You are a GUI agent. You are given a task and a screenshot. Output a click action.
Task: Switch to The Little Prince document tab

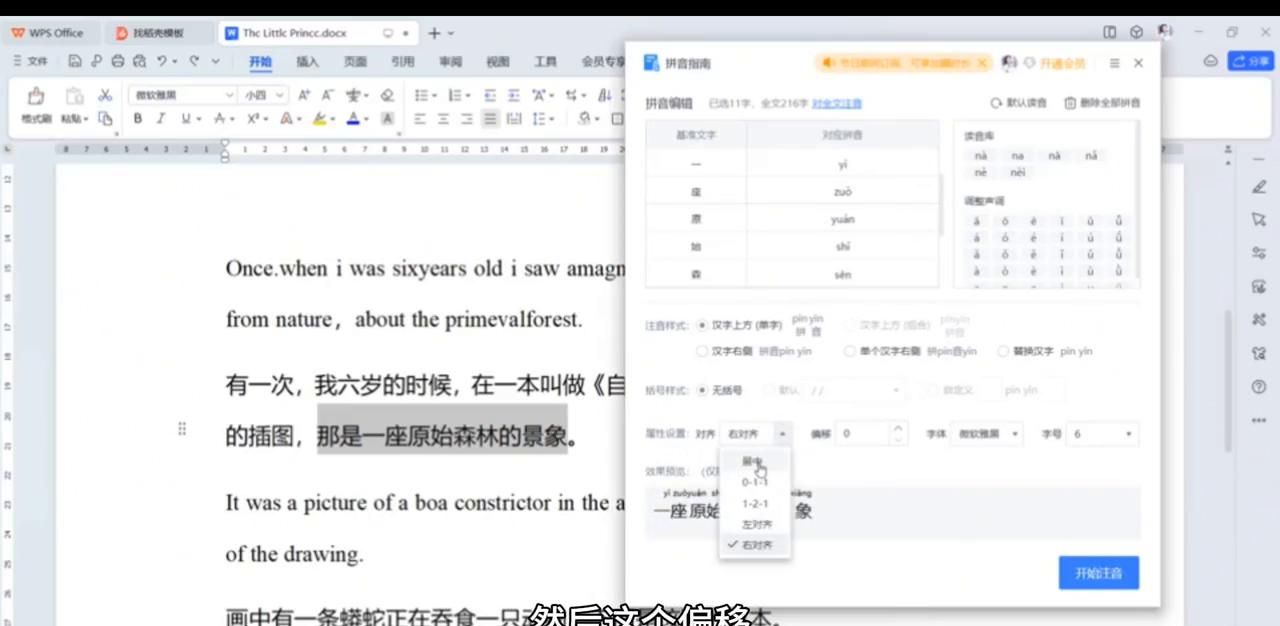[294, 33]
